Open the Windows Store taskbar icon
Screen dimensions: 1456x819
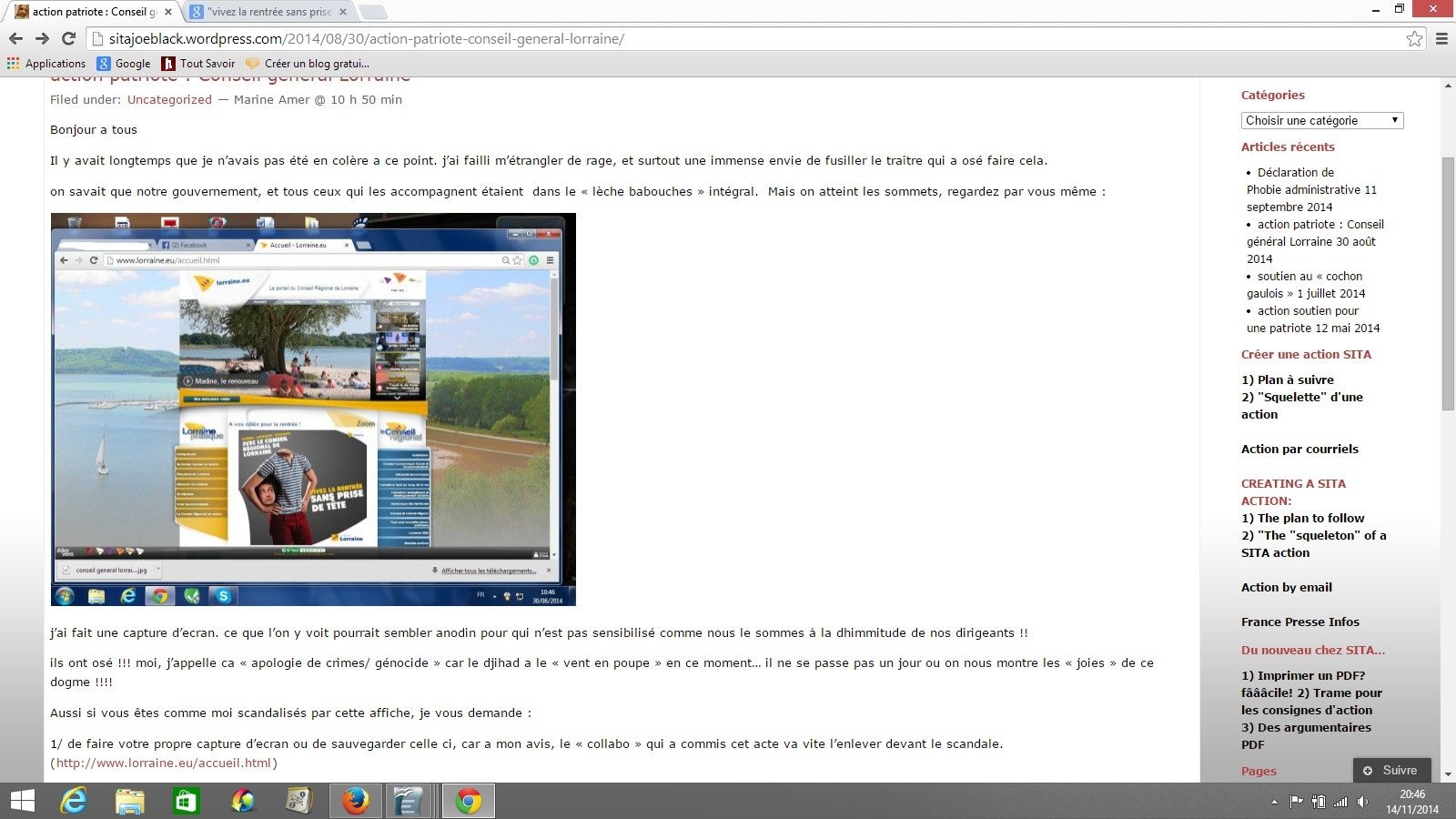click(187, 801)
